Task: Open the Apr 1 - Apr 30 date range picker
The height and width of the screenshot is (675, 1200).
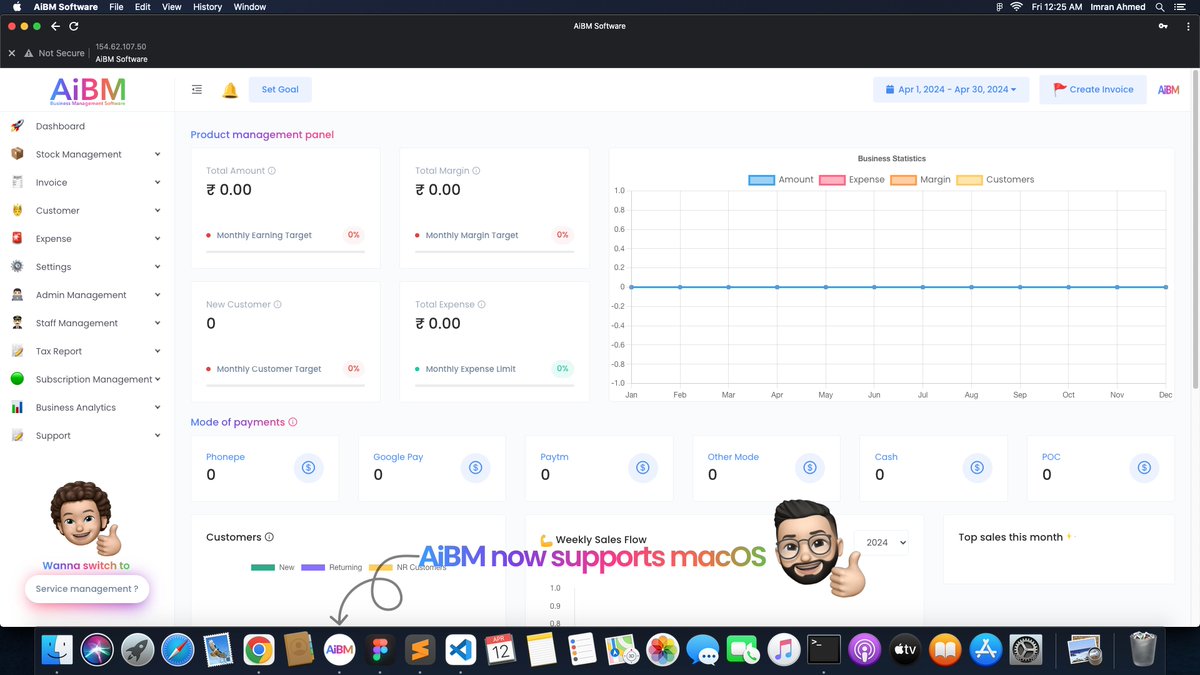Action: [x=950, y=89]
